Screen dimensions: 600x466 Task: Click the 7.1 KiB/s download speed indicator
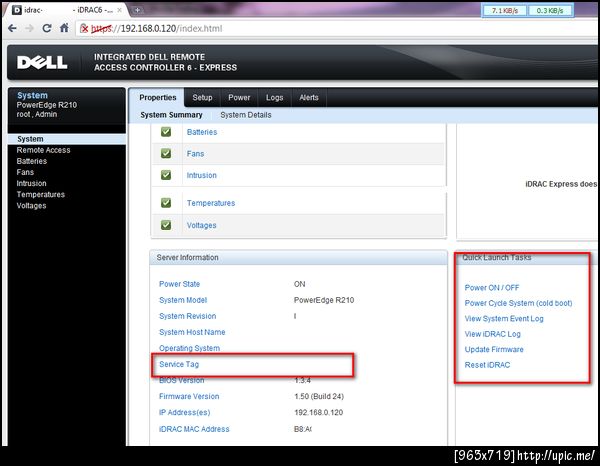[x=505, y=11]
